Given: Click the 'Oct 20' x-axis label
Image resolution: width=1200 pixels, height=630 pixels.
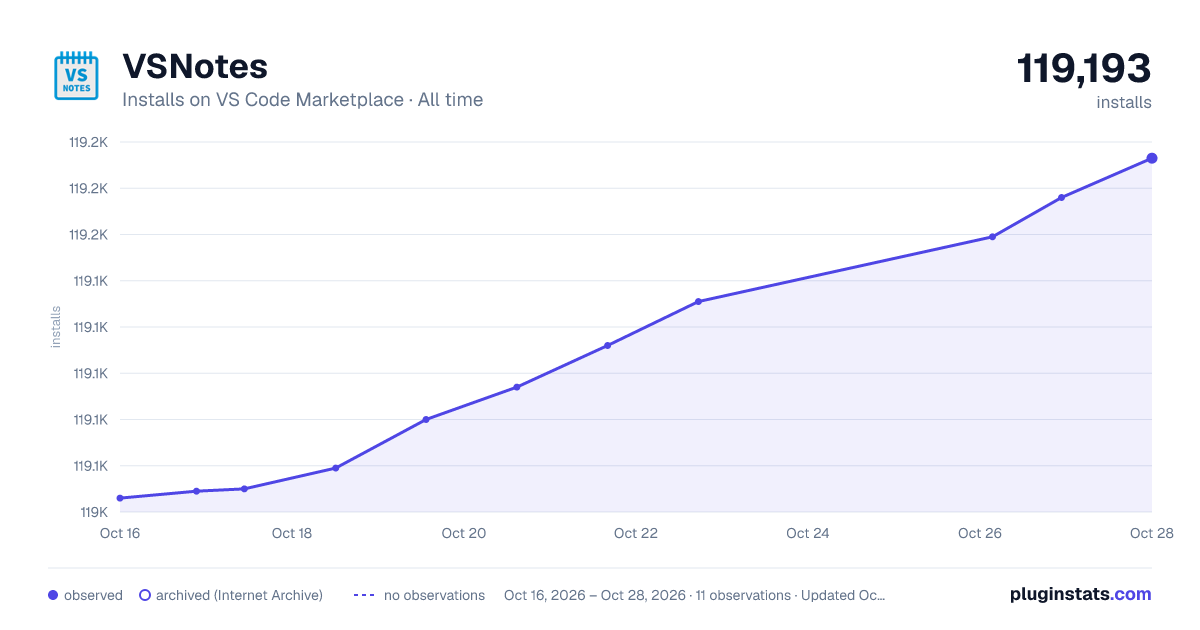Looking at the screenshot, I should 464,533.
